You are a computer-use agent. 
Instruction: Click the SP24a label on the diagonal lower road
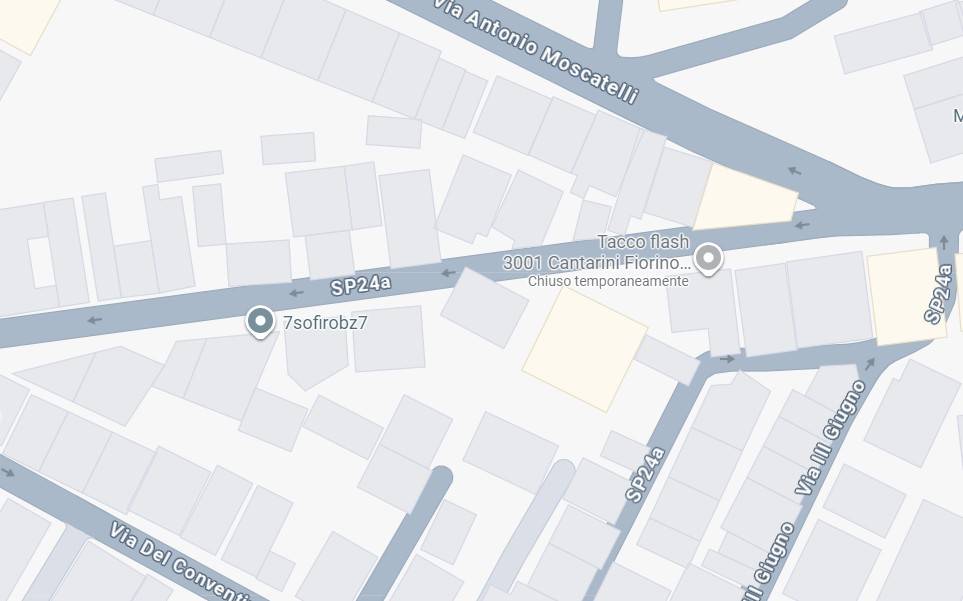(x=645, y=475)
